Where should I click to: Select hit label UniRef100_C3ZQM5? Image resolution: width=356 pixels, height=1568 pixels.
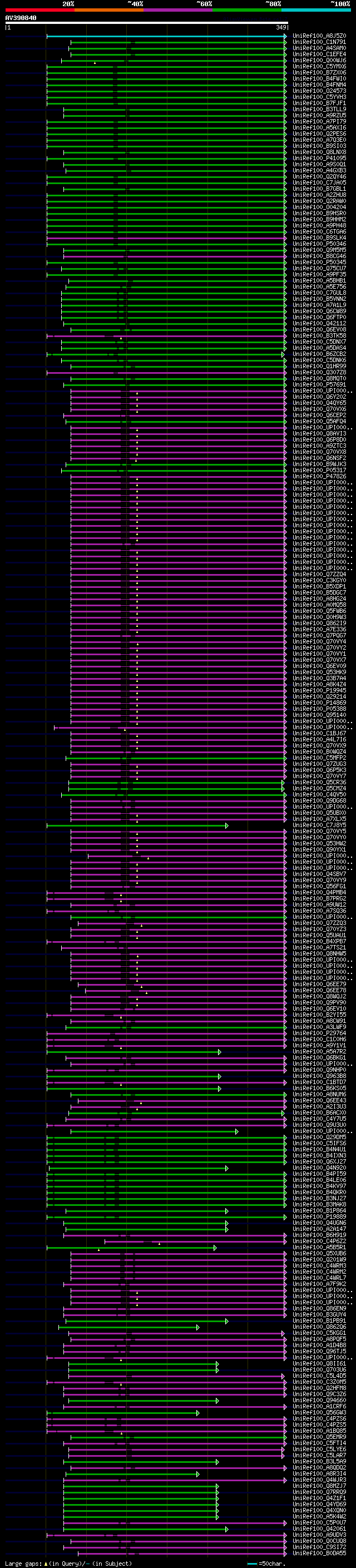[319, 1382]
